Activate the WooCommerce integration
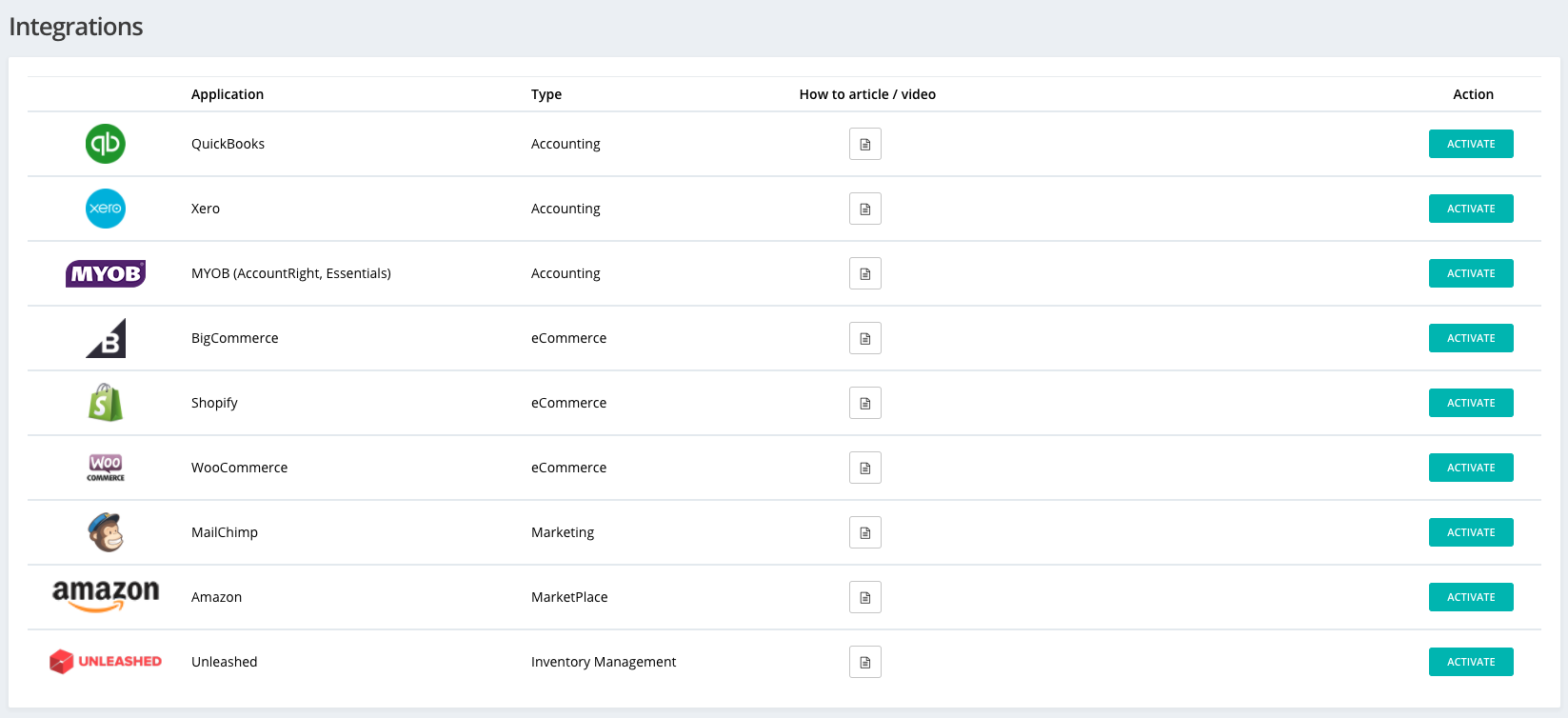1568x718 pixels. (x=1470, y=468)
